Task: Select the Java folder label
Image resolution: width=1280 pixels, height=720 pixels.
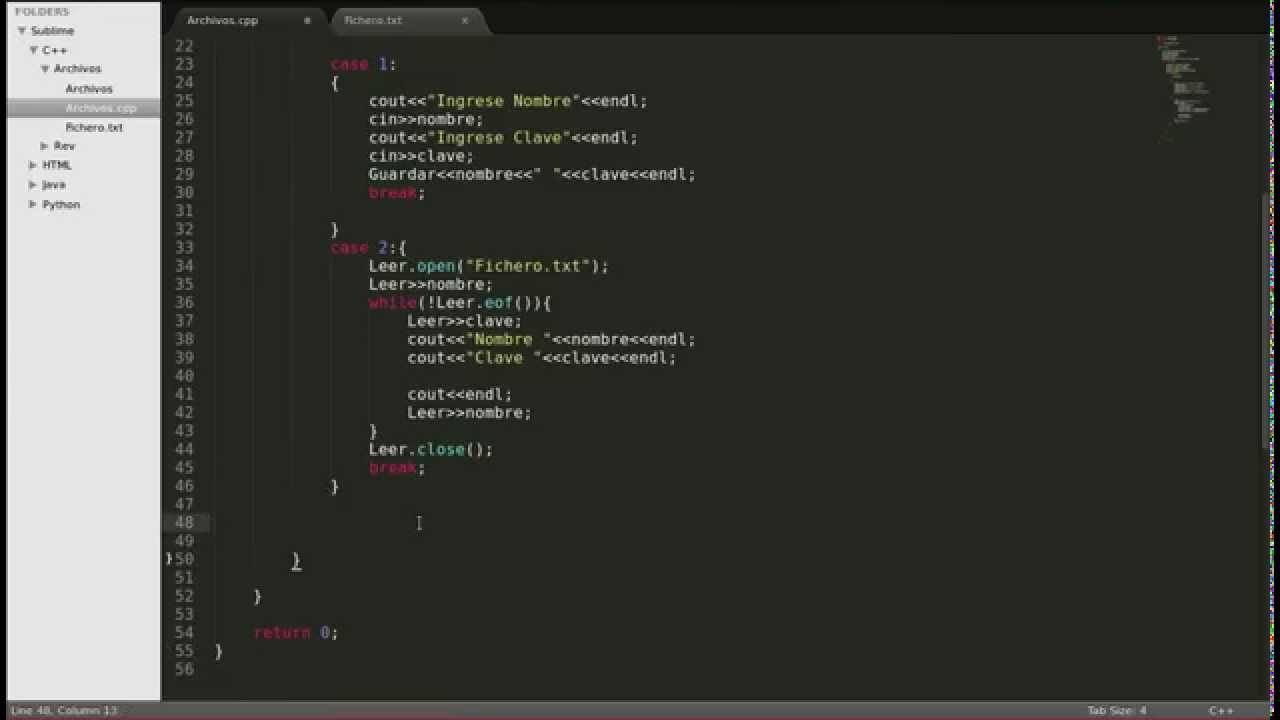Action: [53, 185]
